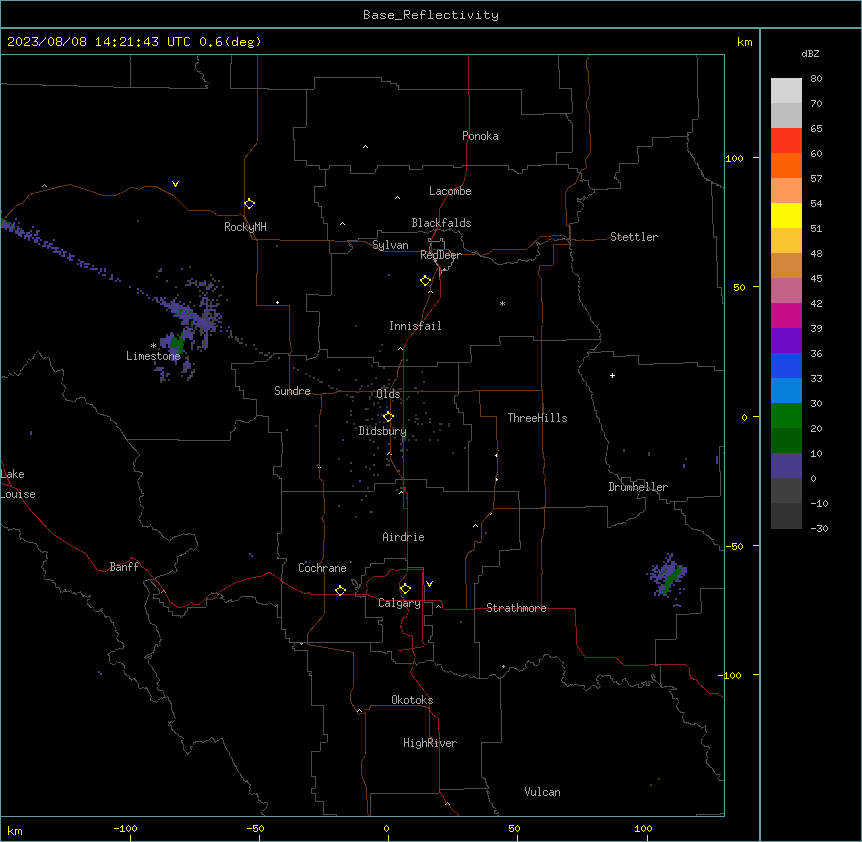The width and height of the screenshot is (862, 842).
Task: Click the RedDeer label
Action: click(x=440, y=255)
